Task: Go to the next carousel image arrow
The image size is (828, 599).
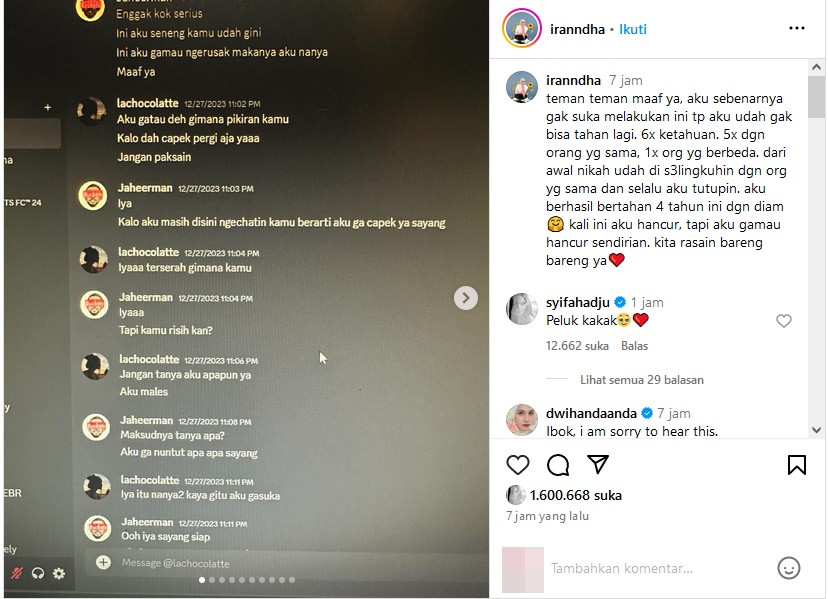Action: pyautogui.click(x=466, y=298)
